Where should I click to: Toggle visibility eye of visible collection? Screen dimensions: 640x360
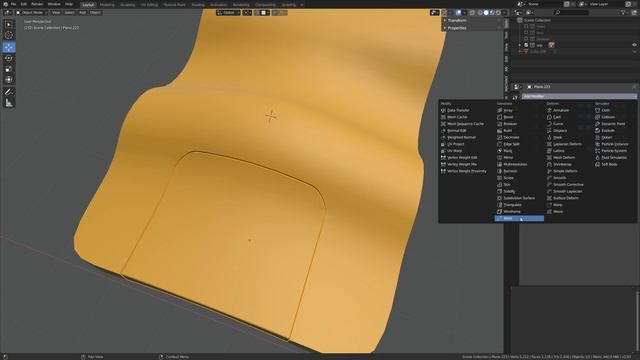click(634, 45)
